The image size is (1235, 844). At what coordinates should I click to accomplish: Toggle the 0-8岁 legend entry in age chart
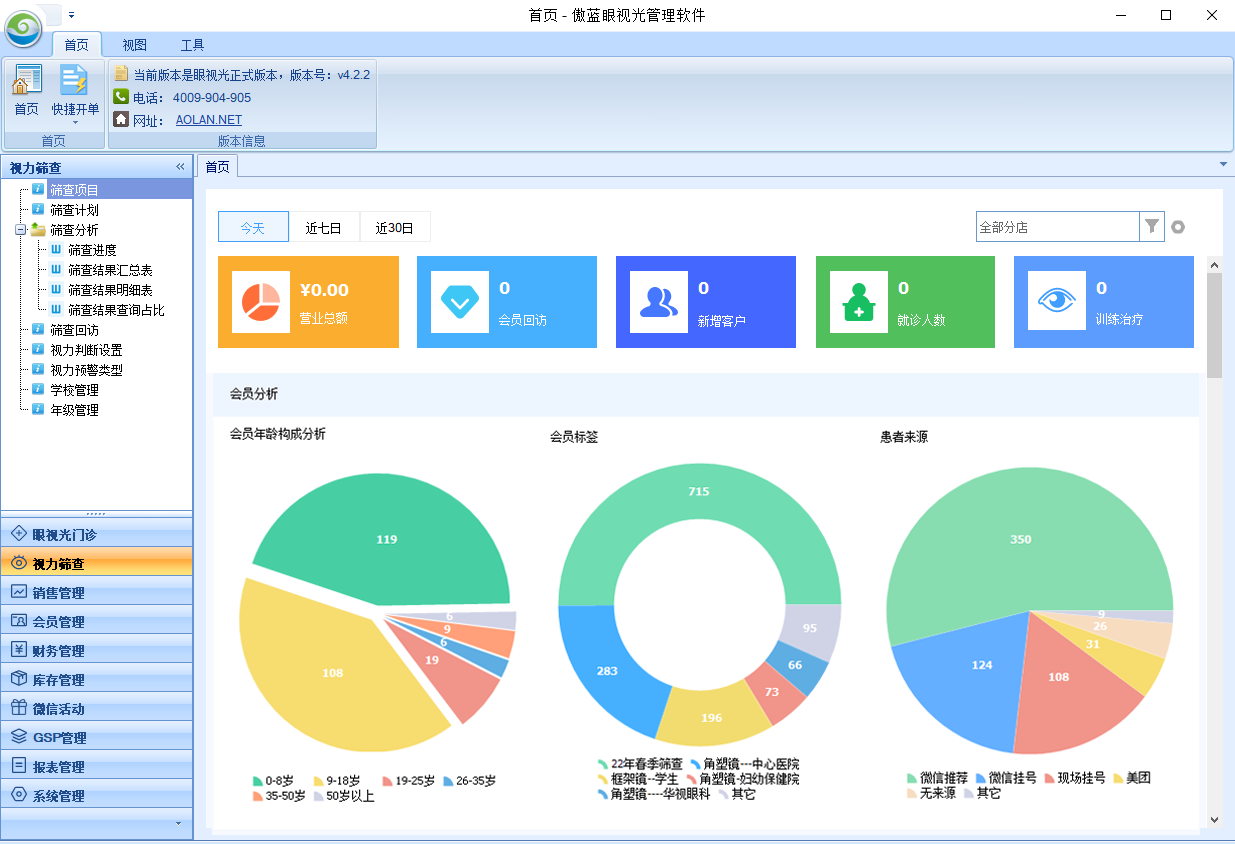click(273, 780)
